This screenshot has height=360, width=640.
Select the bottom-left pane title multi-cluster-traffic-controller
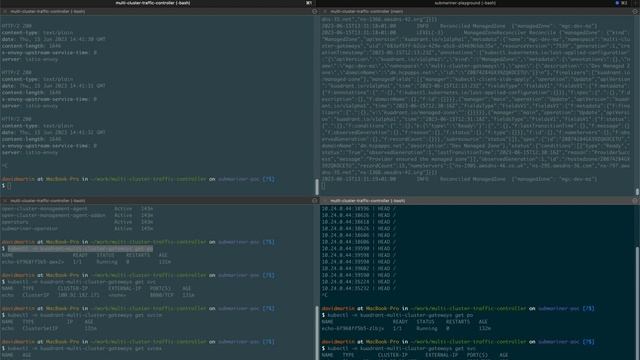48,201
